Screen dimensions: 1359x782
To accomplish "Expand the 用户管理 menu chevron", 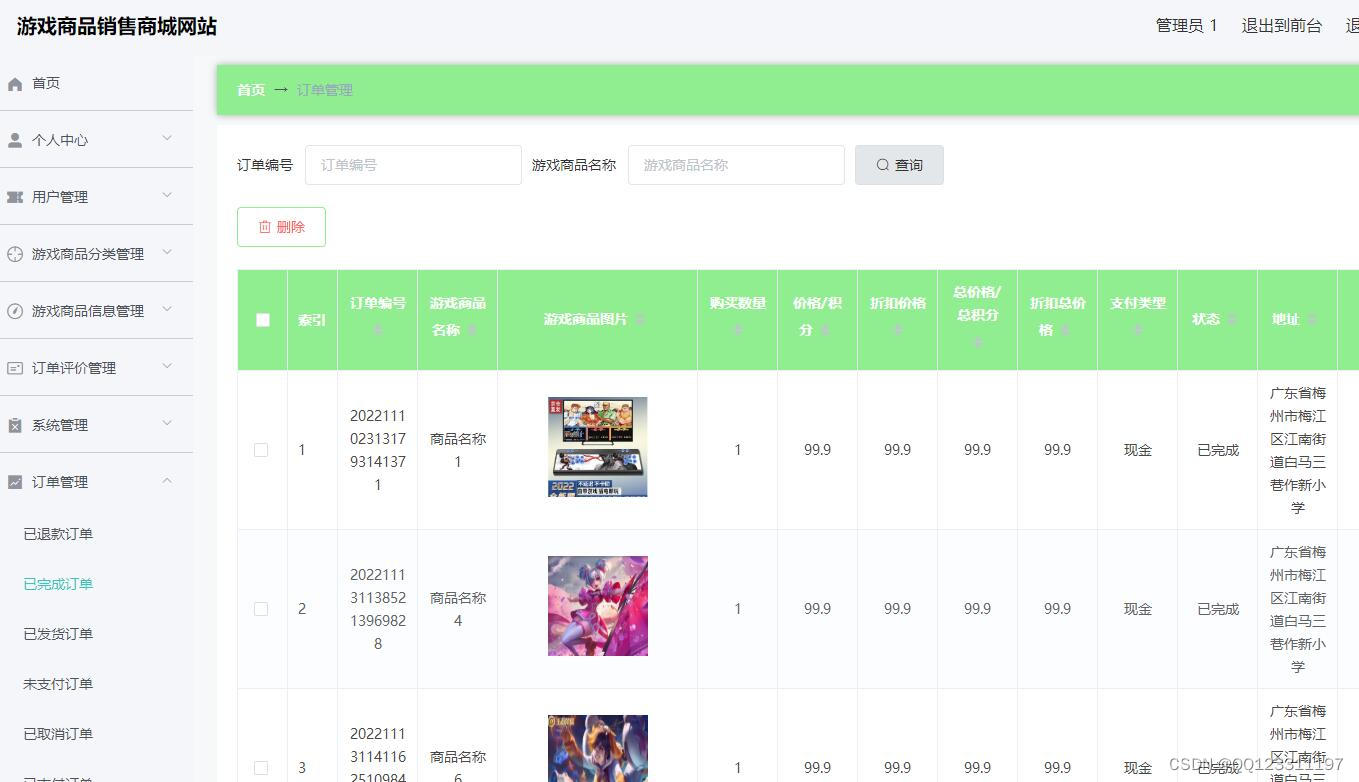I will (167, 196).
